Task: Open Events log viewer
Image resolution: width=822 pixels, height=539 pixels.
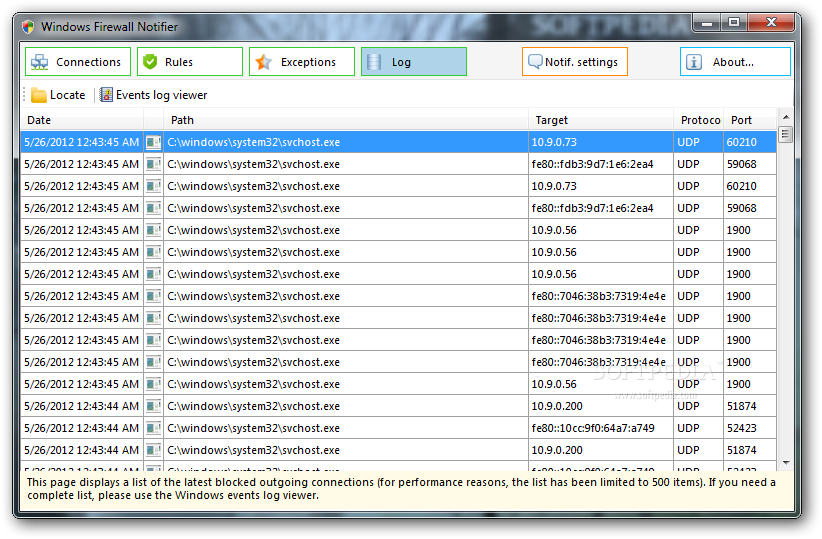Action: pyautogui.click(x=154, y=95)
